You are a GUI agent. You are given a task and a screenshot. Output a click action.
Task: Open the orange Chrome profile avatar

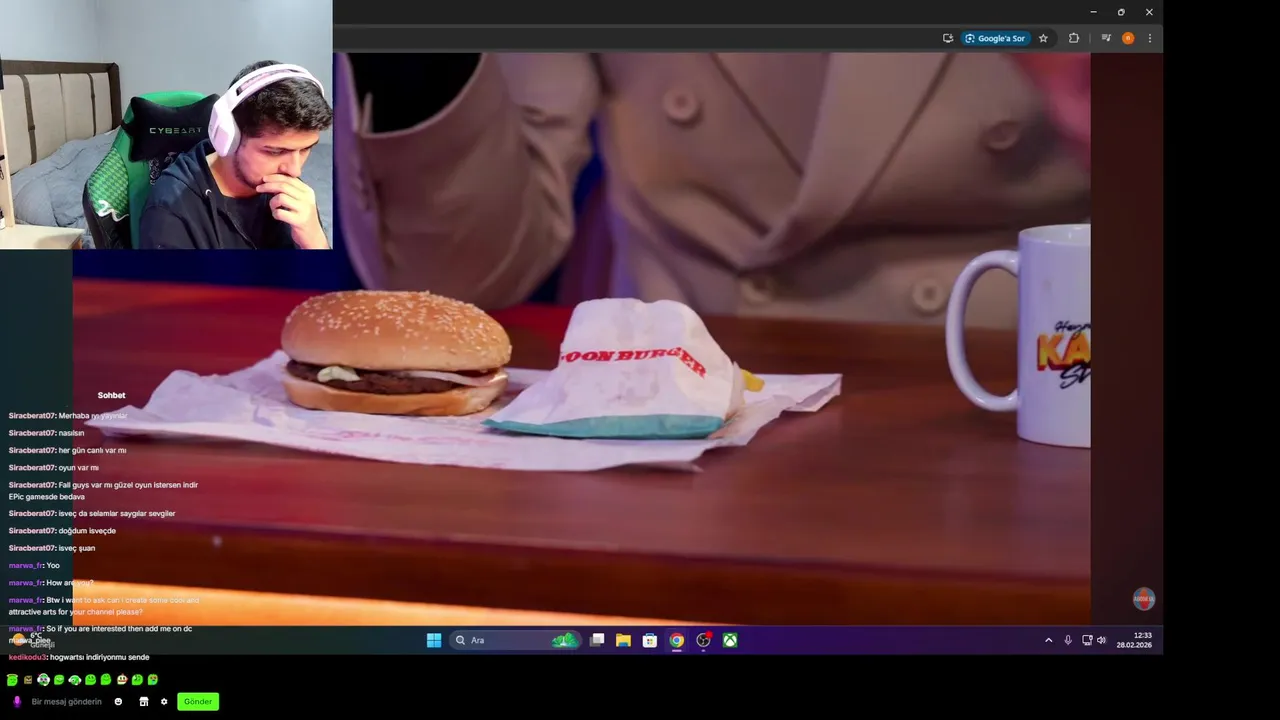[x=1128, y=38]
